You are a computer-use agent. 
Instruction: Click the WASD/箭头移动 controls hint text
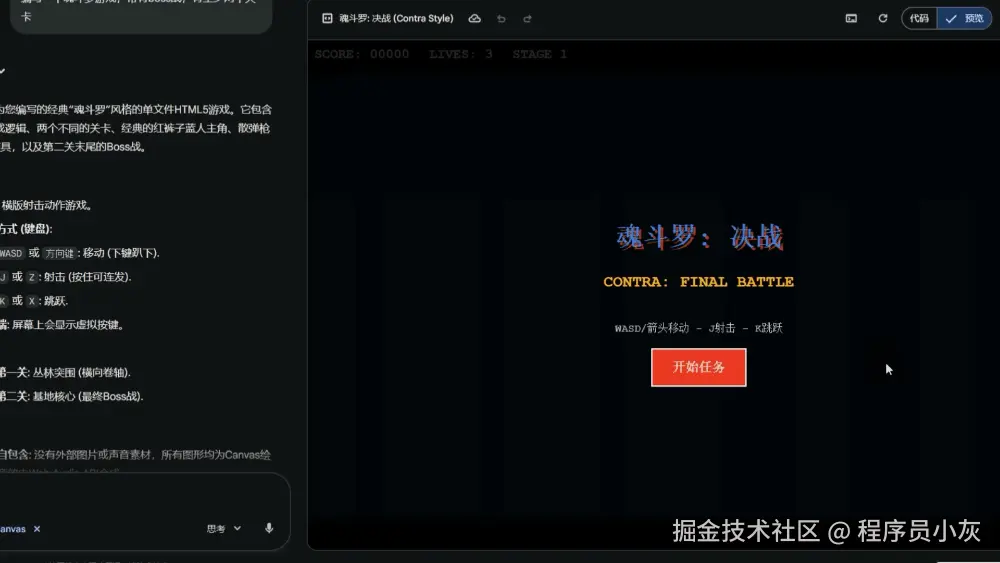pyautogui.click(x=698, y=328)
